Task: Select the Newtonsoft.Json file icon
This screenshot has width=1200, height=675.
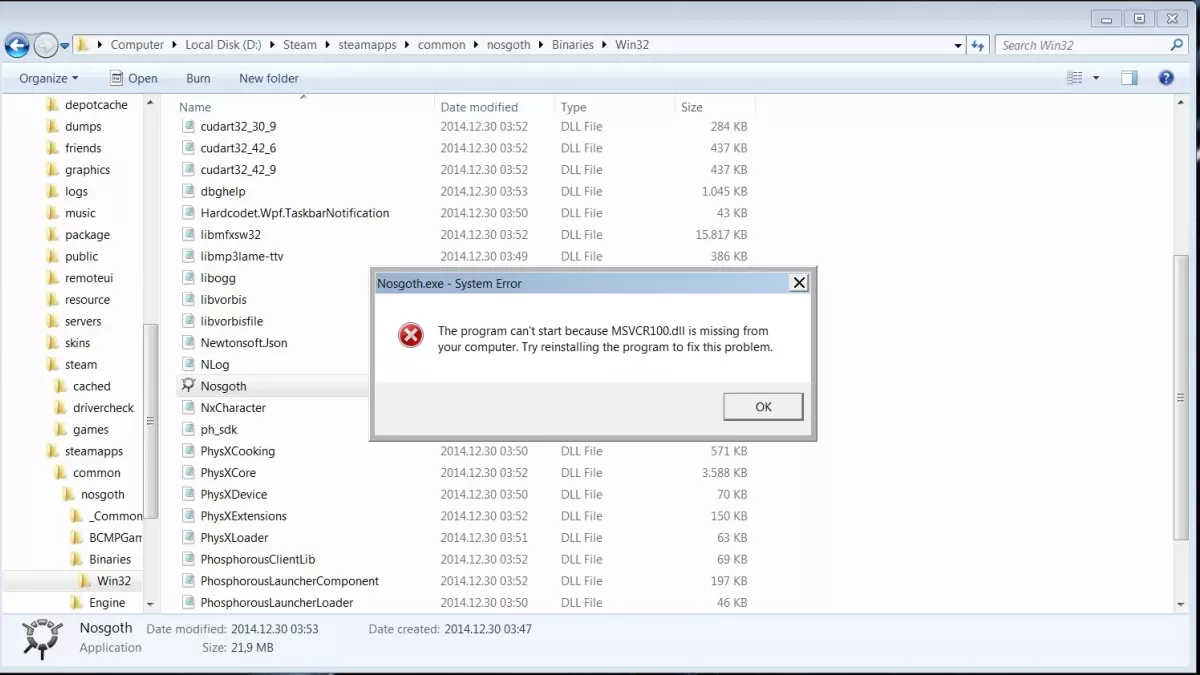Action: [x=188, y=343]
